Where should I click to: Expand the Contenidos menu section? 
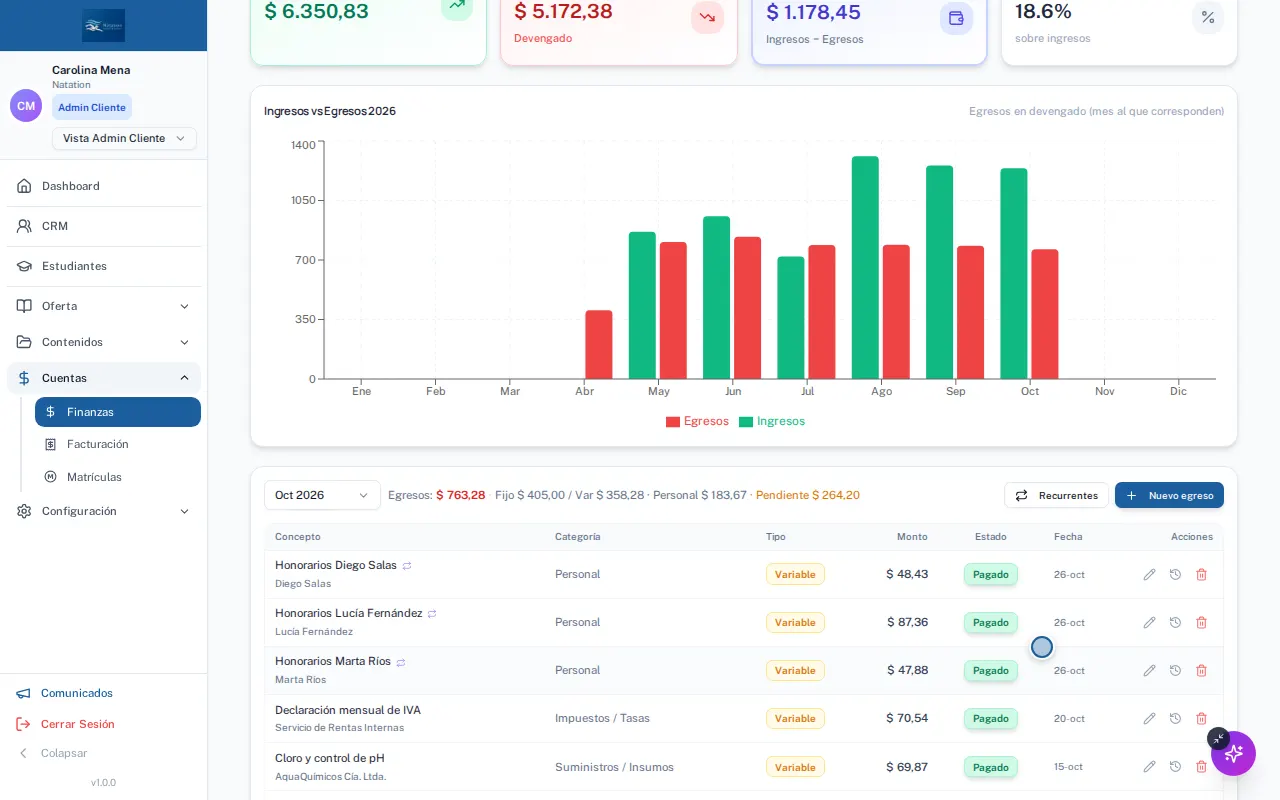(104, 342)
